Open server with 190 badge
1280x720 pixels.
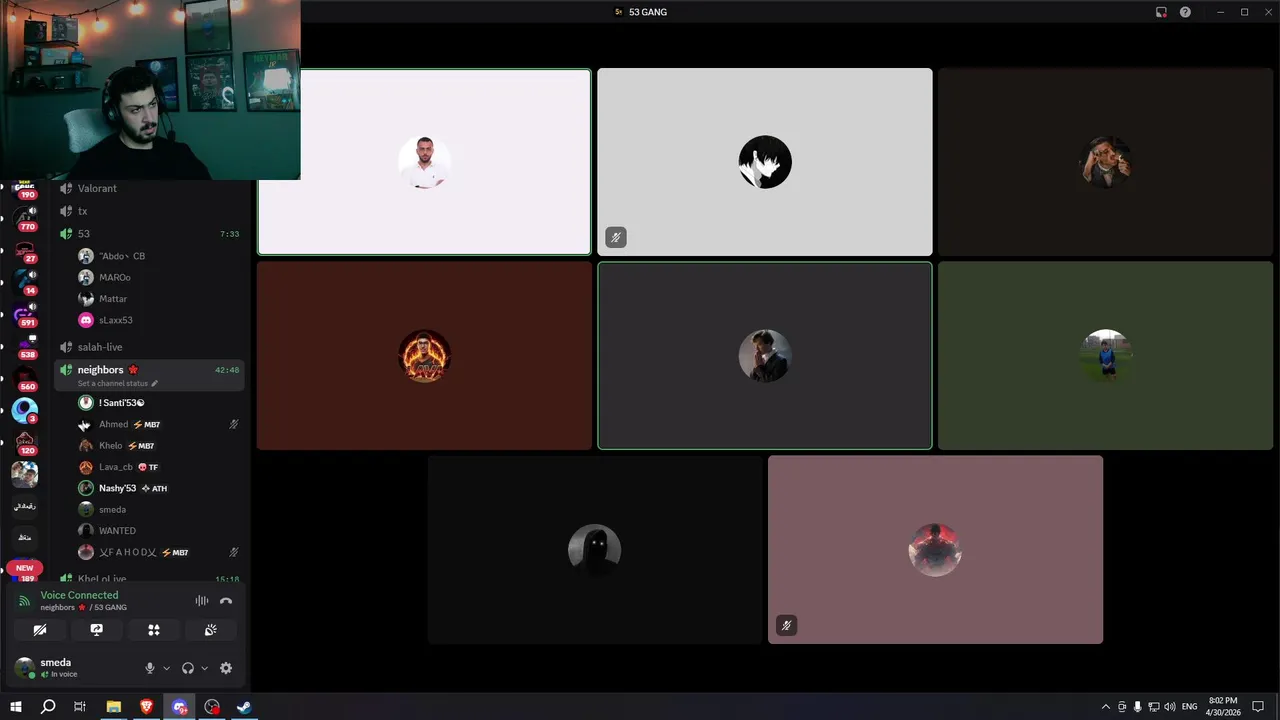pyautogui.click(x=25, y=187)
